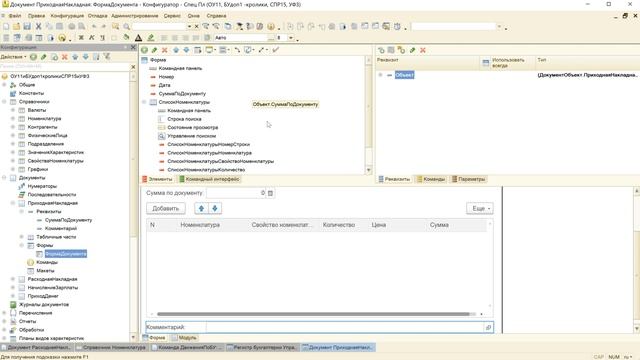Delete the requisite with the red X icon
Viewport: 640px width, 360px height.
tap(423, 50)
